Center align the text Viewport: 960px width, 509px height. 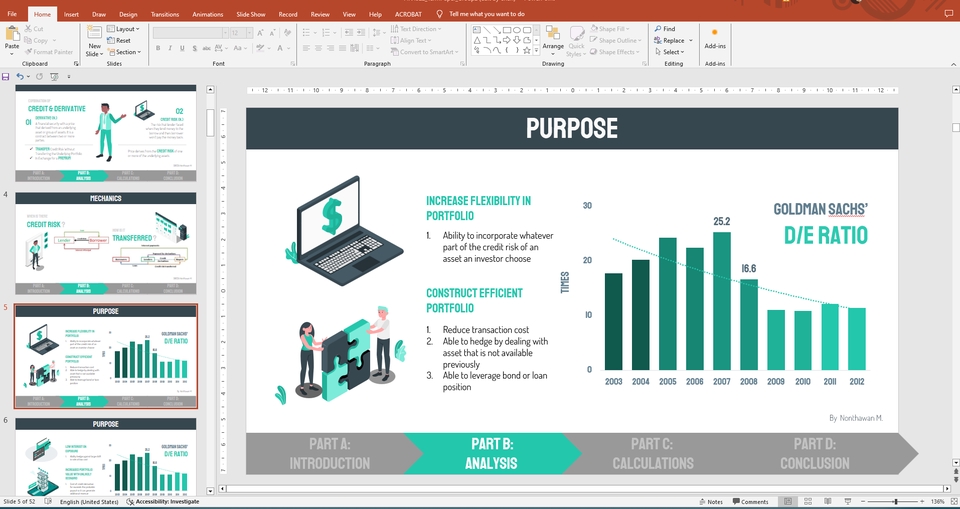point(318,48)
